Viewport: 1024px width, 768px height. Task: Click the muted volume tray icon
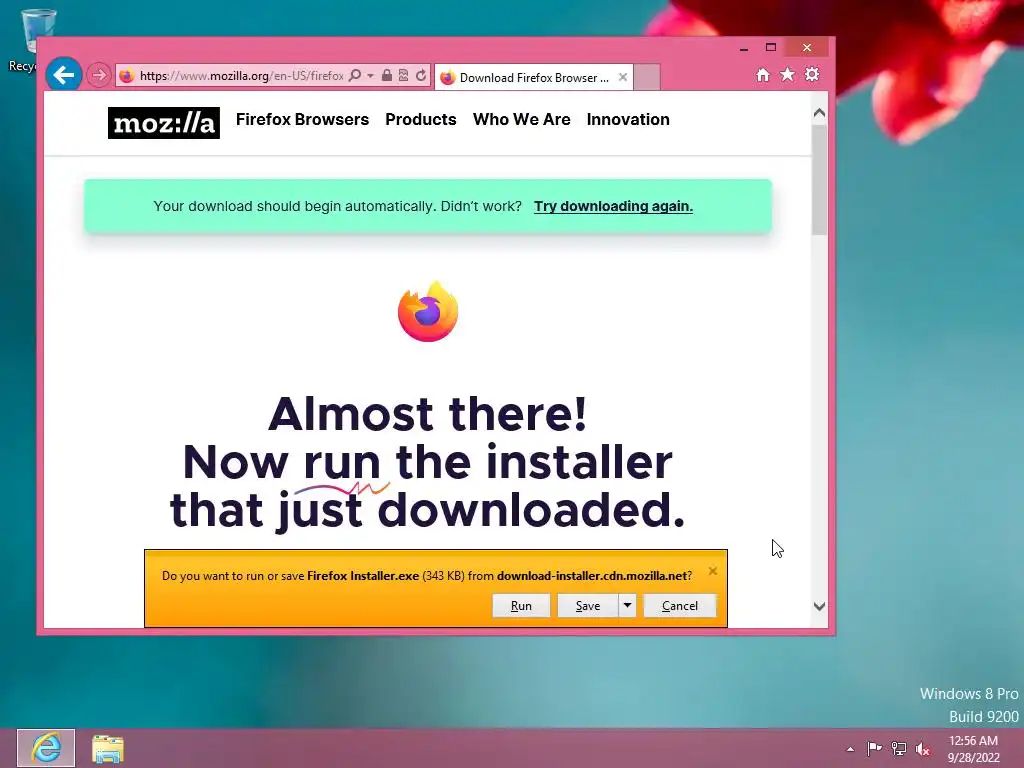pos(923,748)
